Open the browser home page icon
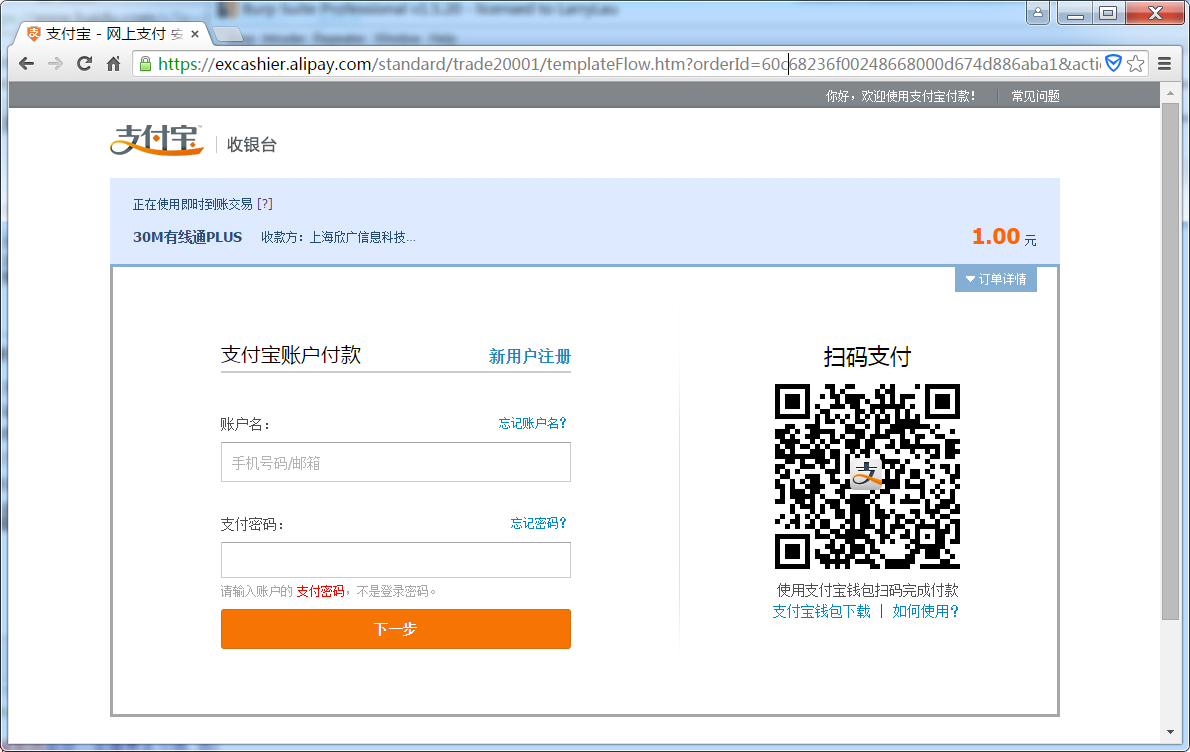This screenshot has height=752, width=1190. 113,64
